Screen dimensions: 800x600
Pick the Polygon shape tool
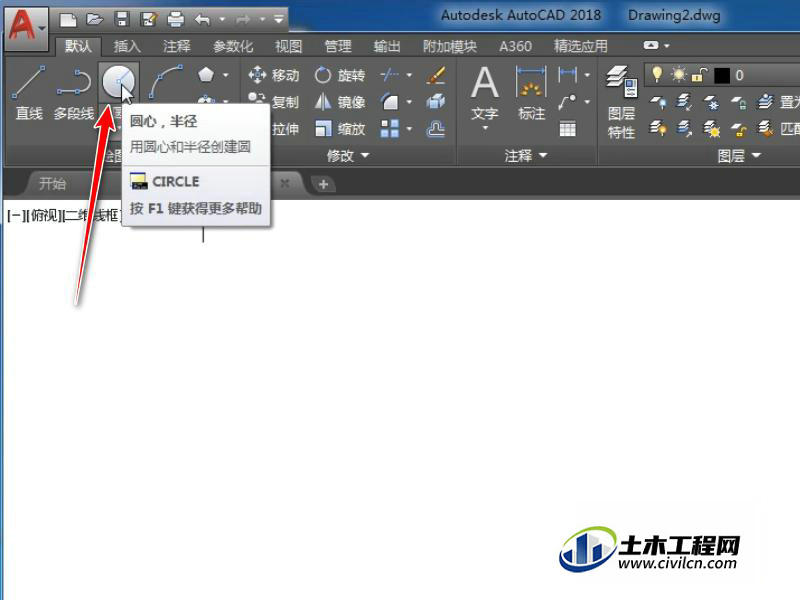[x=206, y=75]
